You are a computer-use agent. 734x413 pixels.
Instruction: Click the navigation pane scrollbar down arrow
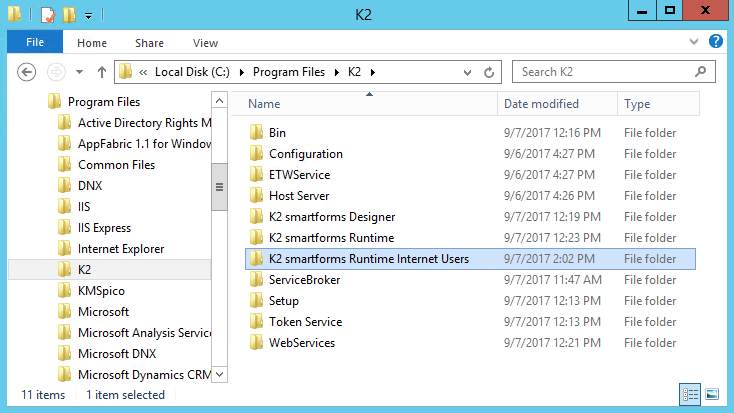[219, 374]
